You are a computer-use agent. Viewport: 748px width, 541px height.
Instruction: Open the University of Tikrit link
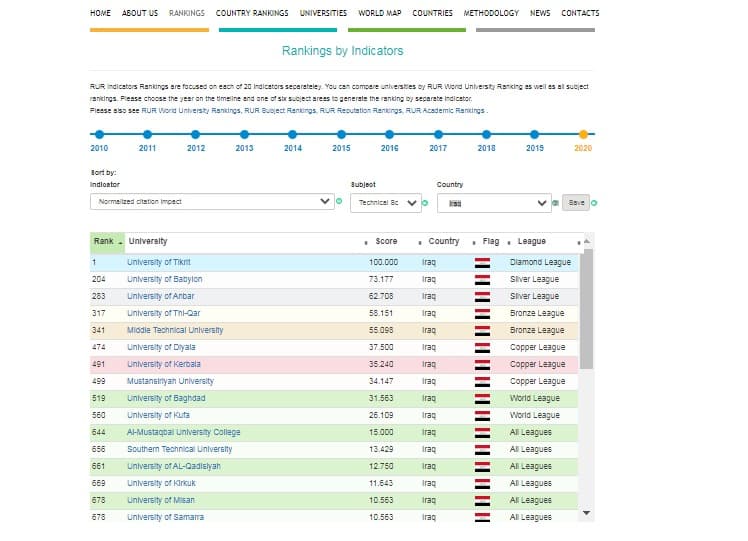[159, 262]
